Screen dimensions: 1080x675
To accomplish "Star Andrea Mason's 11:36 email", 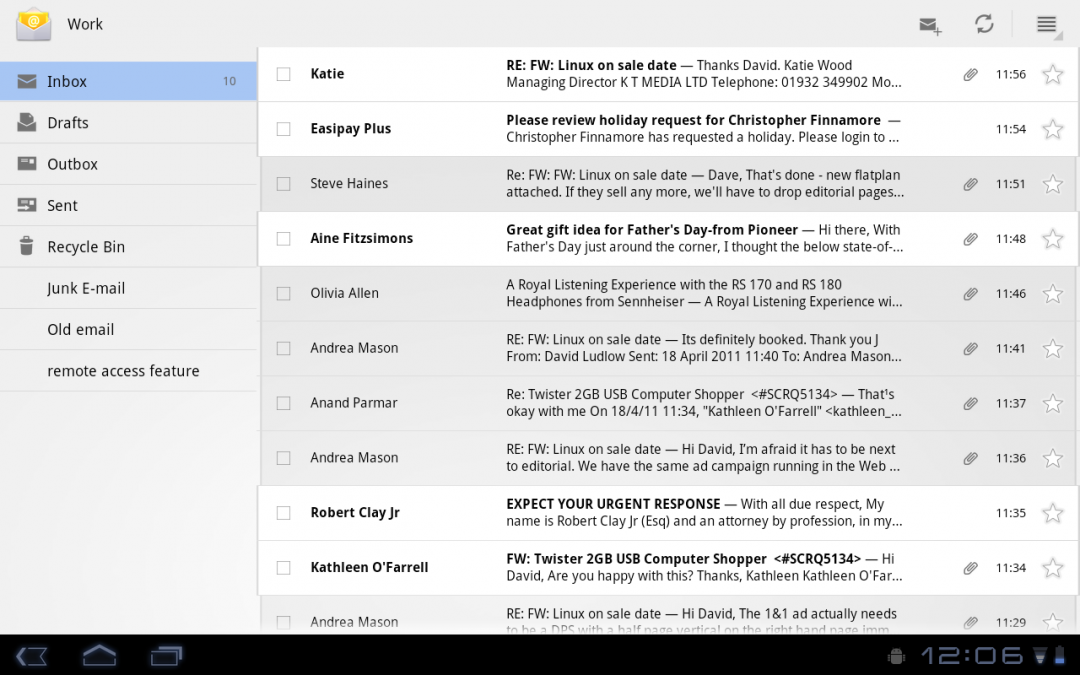I will pyautogui.click(x=1052, y=458).
